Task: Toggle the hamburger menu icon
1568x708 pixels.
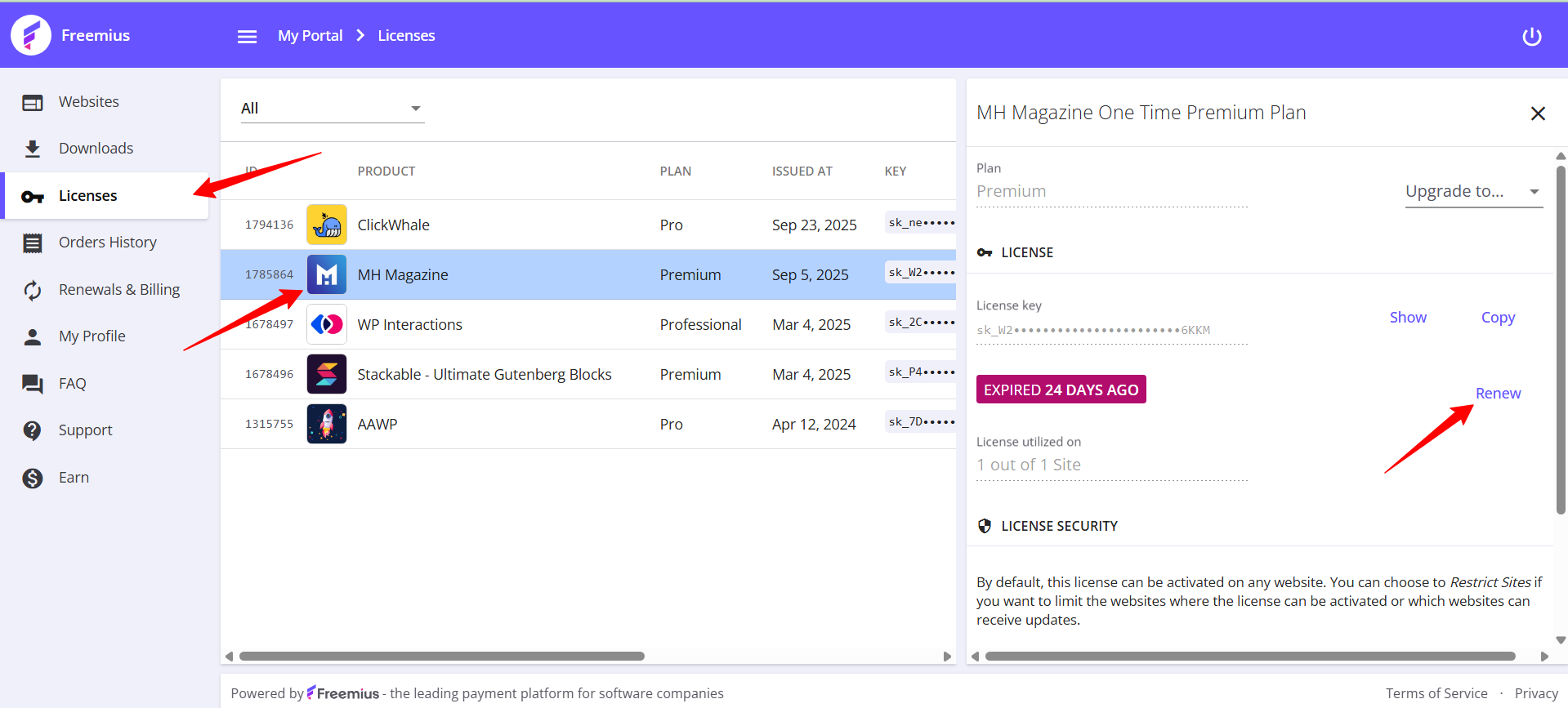Action: (247, 37)
